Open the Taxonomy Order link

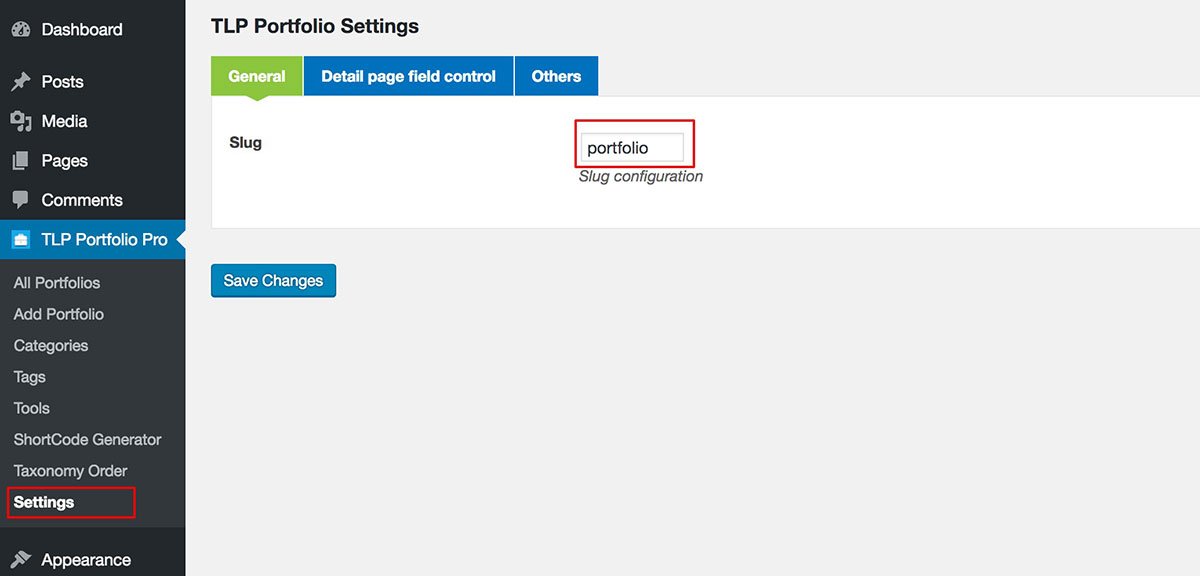click(x=71, y=471)
